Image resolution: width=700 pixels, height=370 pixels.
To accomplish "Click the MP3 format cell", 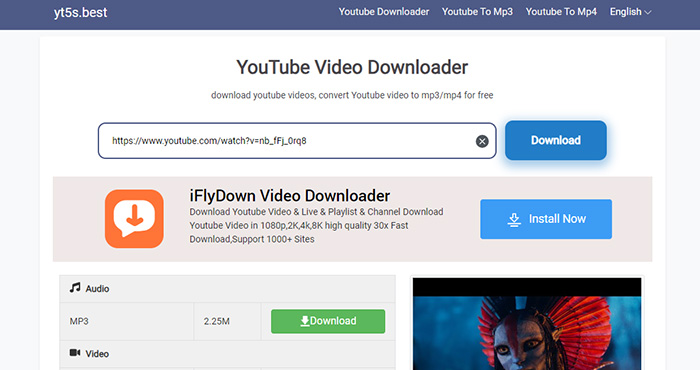I will click(x=127, y=321).
